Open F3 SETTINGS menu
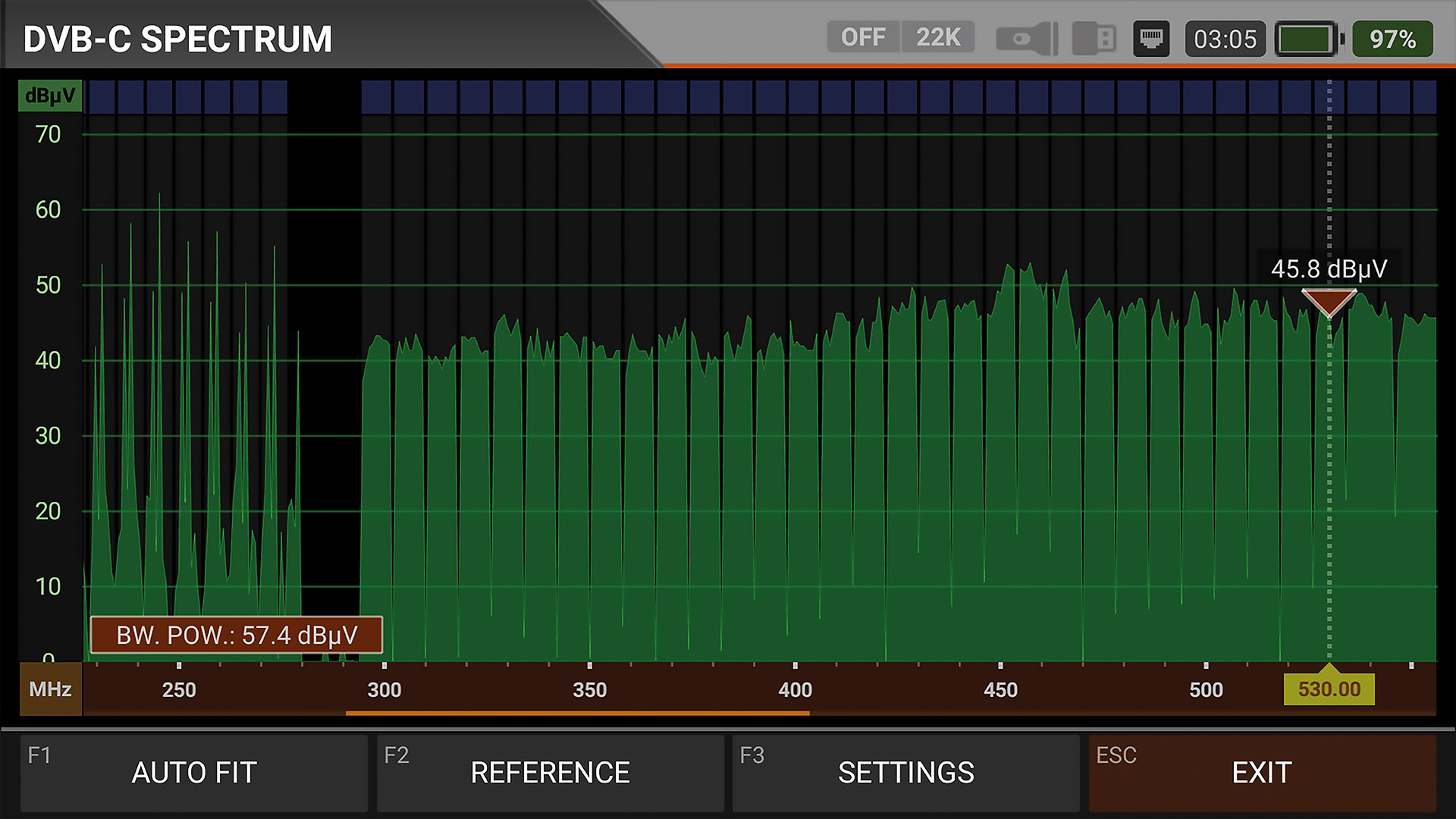Image resolution: width=1456 pixels, height=819 pixels. point(905,773)
